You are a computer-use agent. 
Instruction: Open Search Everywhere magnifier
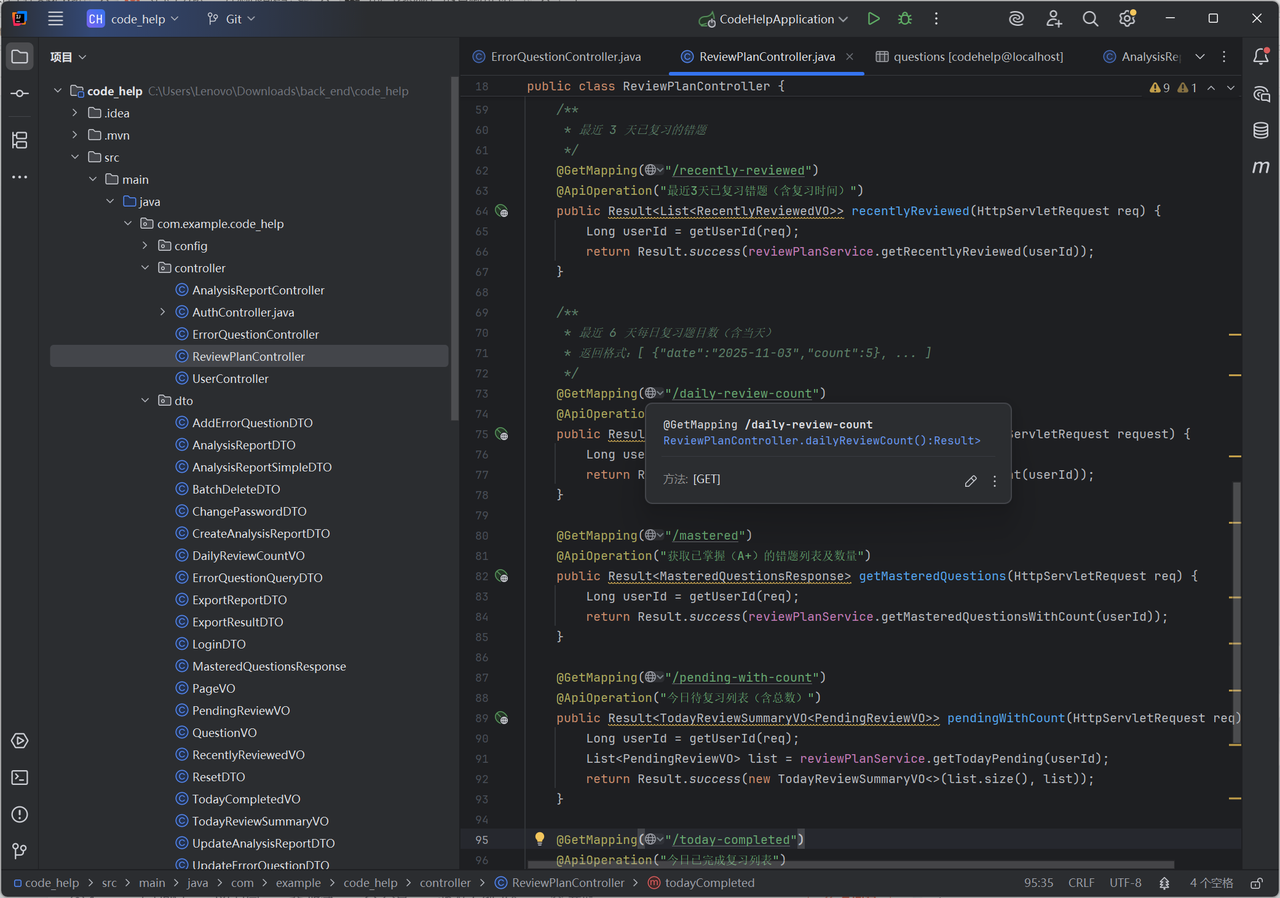click(x=1091, y=19)
